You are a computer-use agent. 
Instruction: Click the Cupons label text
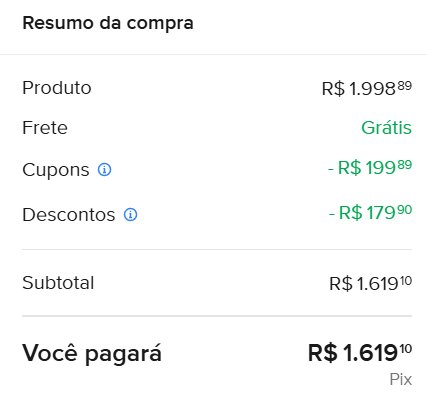(x=56, y=170)
